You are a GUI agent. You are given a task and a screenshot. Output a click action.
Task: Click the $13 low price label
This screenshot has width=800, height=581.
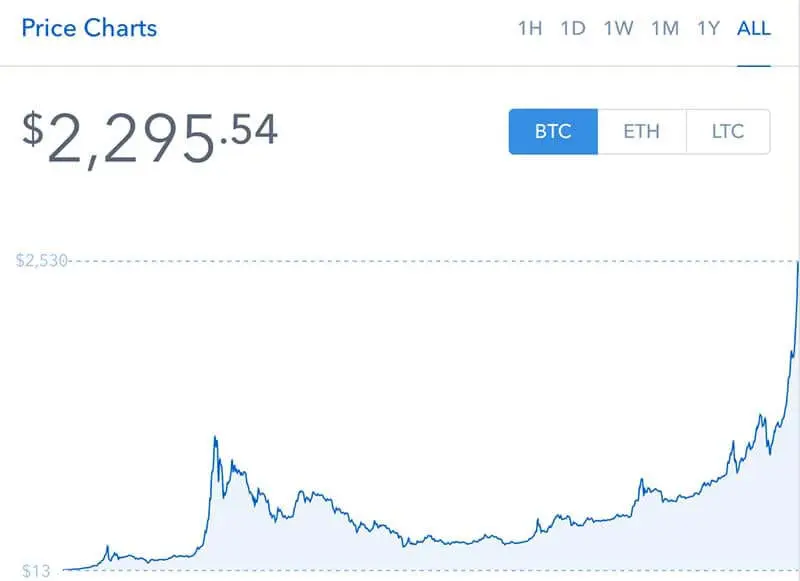[36, 570]
